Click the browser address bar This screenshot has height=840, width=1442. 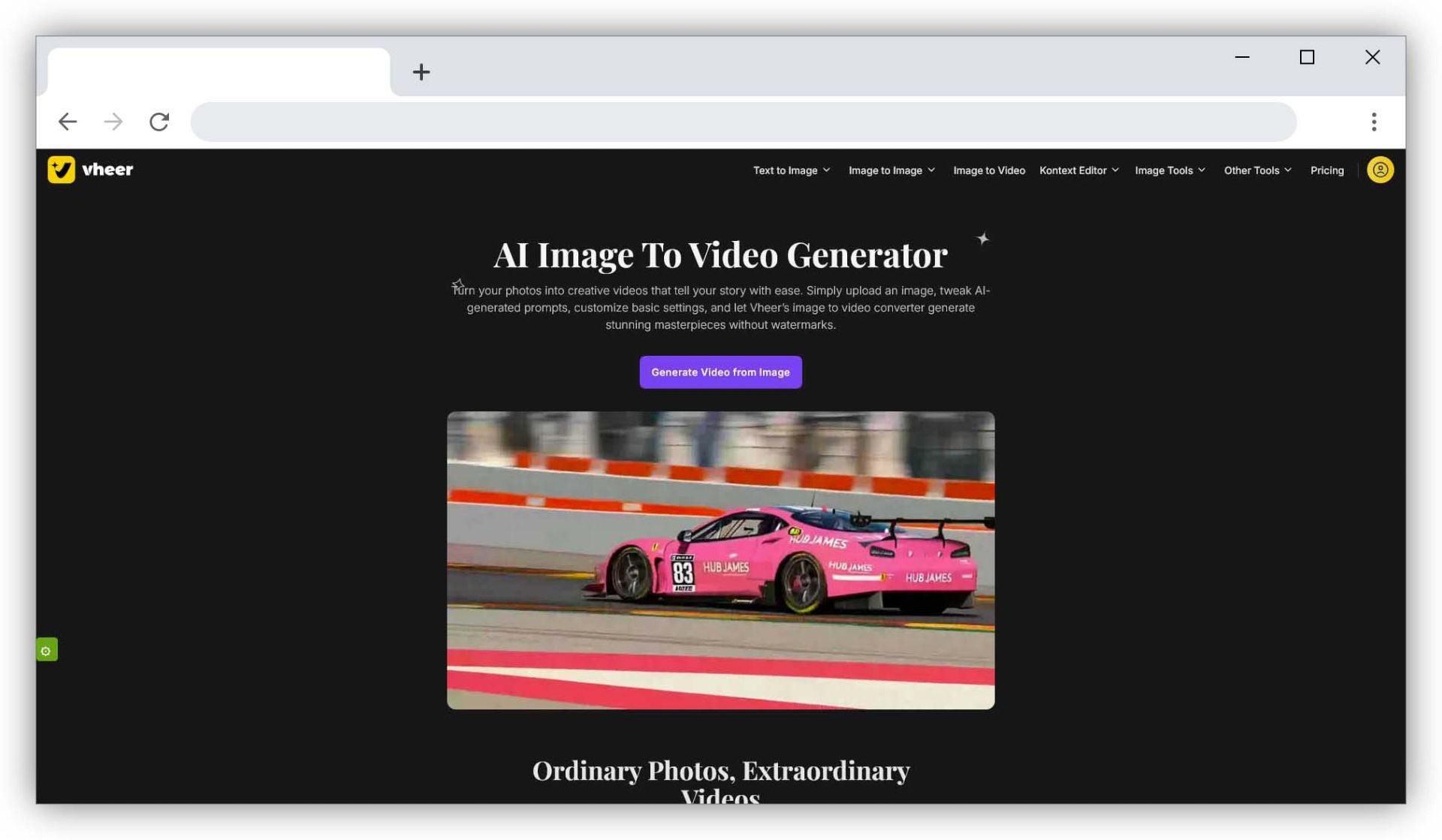[x=743, y=122]
